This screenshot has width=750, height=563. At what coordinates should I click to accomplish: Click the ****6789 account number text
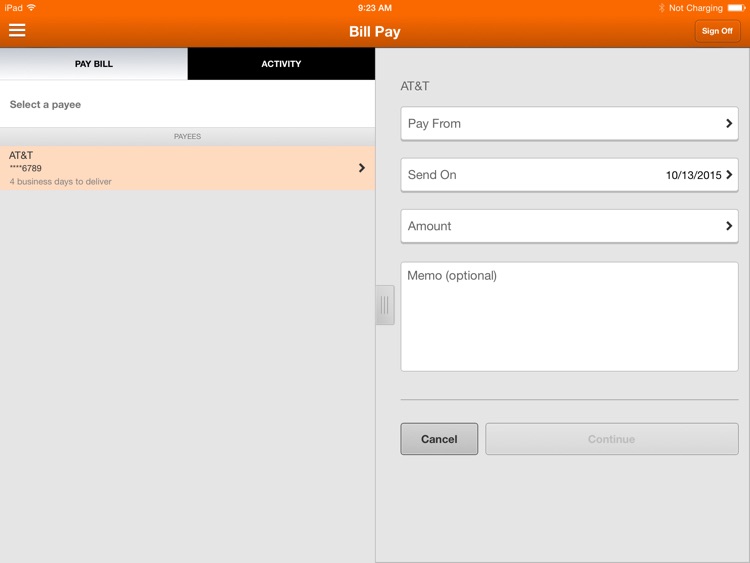click(x=26, y=168)
